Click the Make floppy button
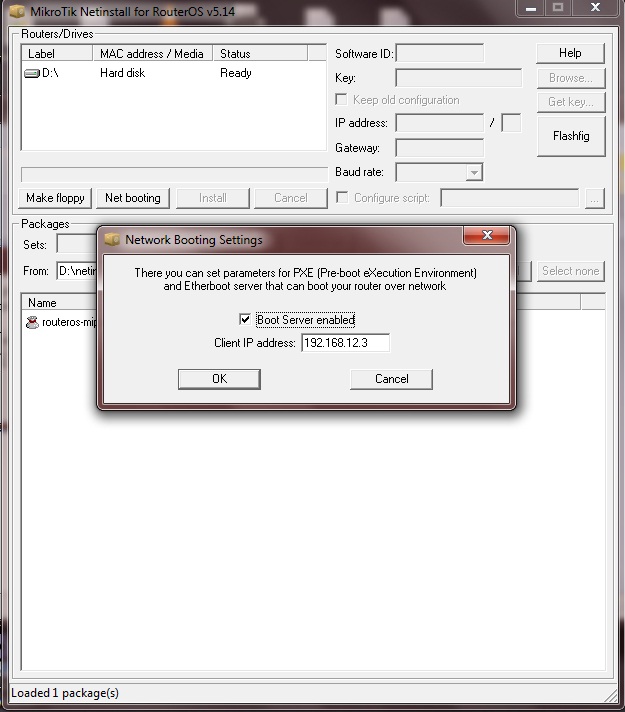The width and height of the screenshot is (625, 712). 55,198
